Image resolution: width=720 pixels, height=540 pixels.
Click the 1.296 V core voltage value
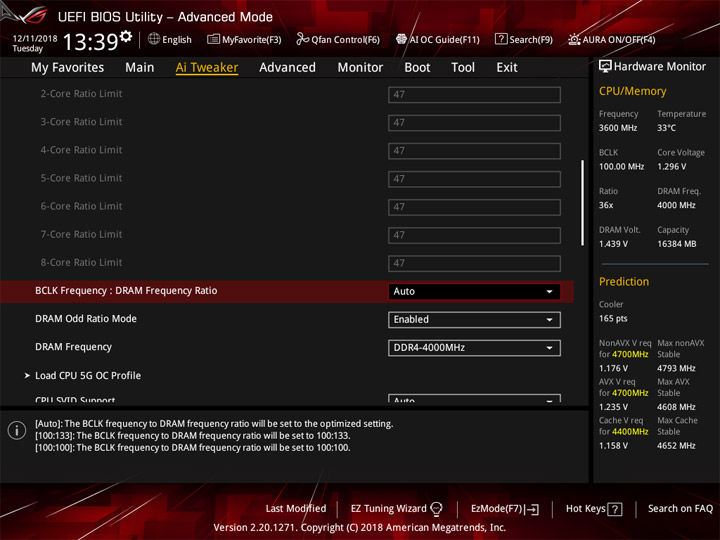(671, 167)
